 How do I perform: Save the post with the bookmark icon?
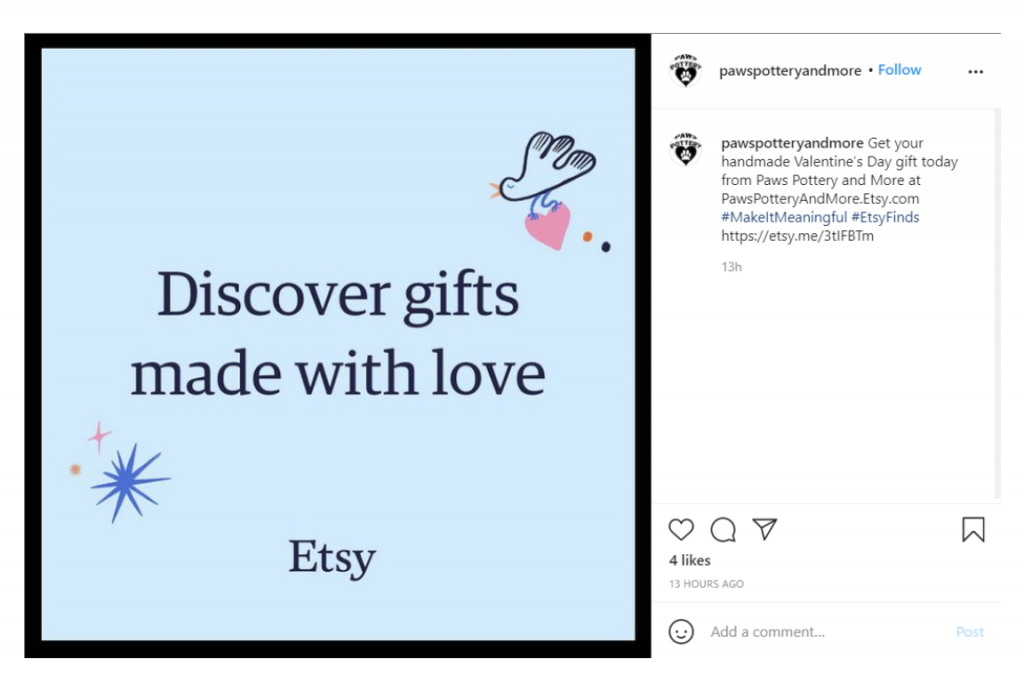(973, 530)
